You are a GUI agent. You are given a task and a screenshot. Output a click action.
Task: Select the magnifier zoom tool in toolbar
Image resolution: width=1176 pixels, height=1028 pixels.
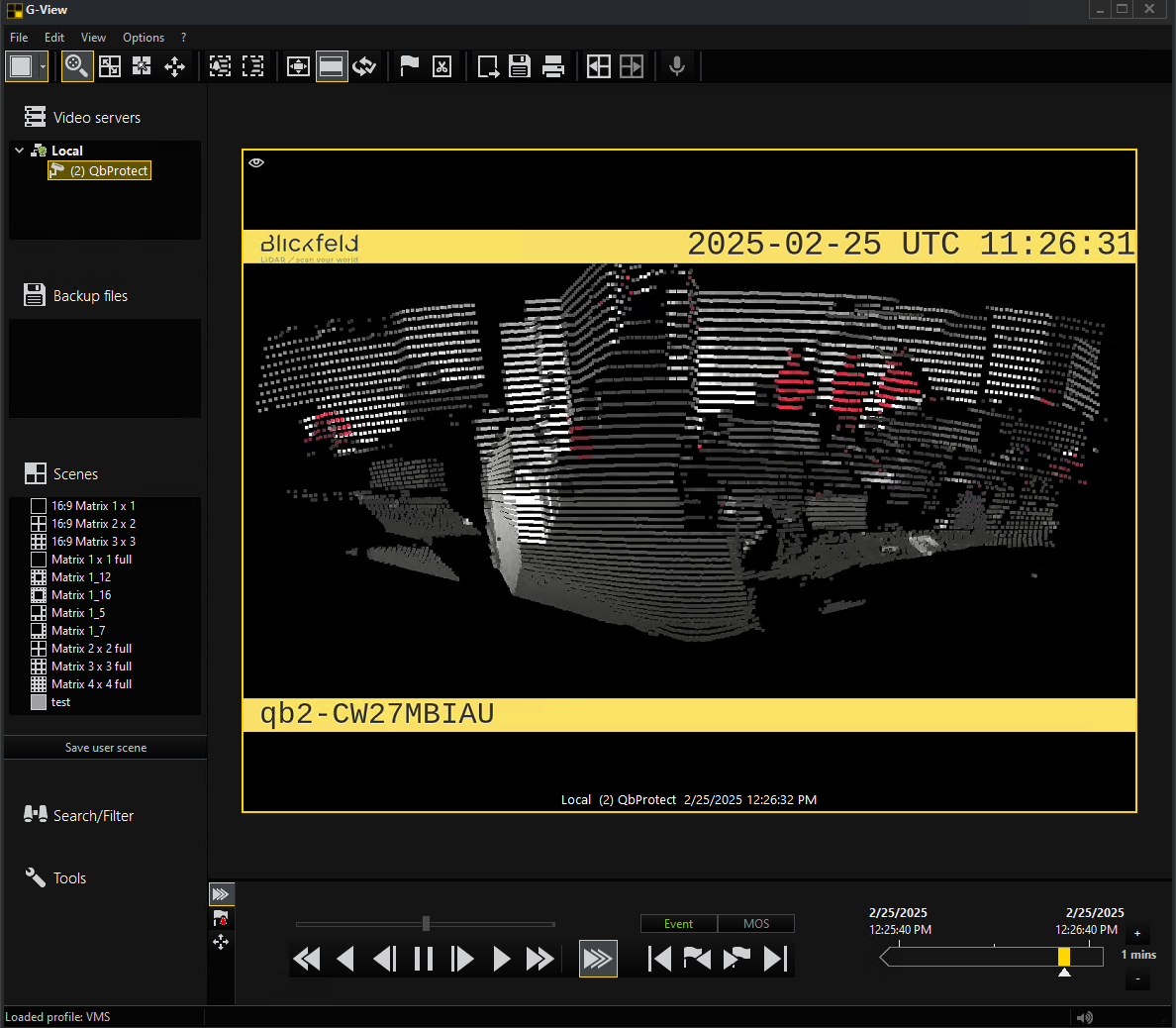tap(76, 66)
